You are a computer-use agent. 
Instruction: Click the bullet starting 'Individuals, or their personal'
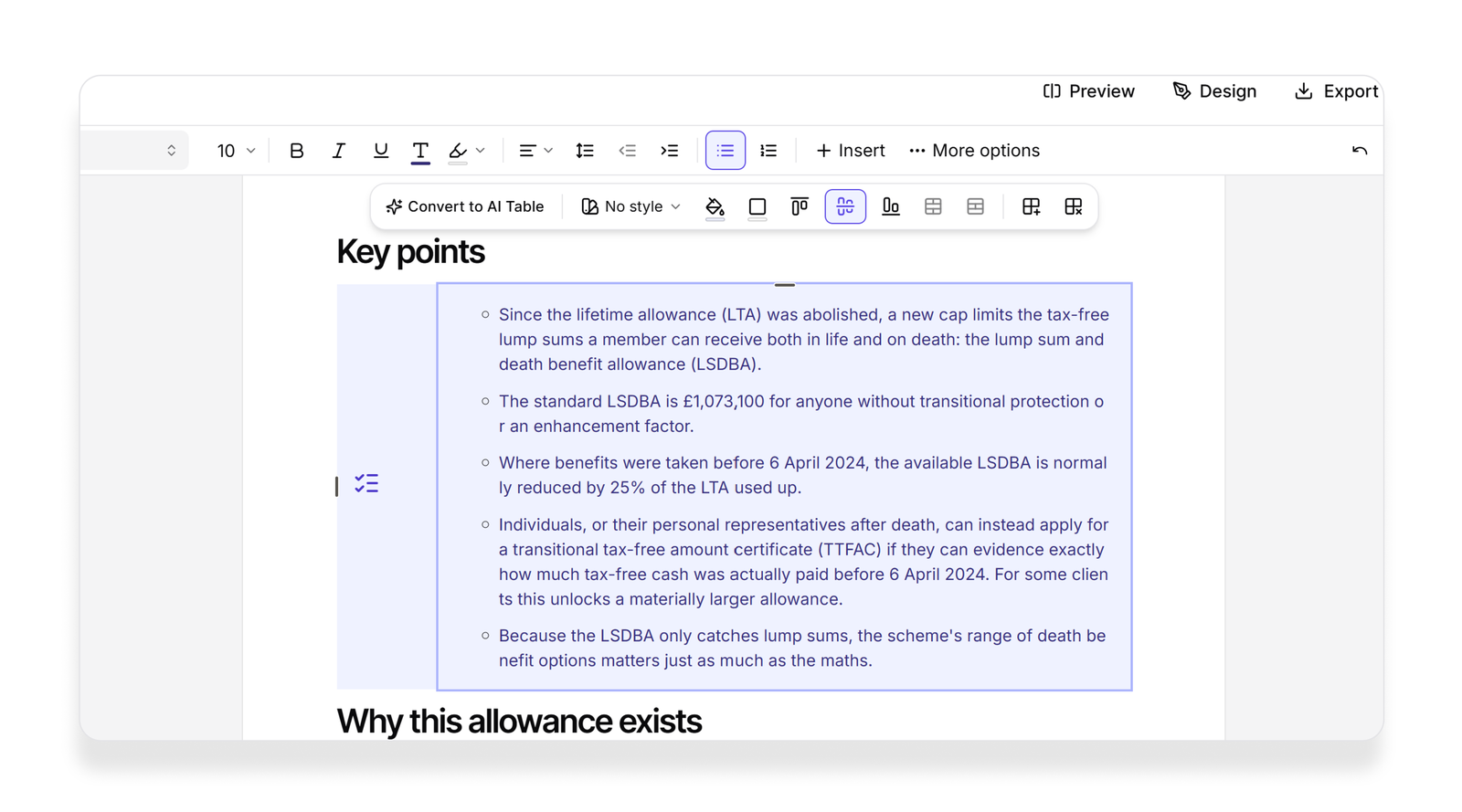point(804,562)
